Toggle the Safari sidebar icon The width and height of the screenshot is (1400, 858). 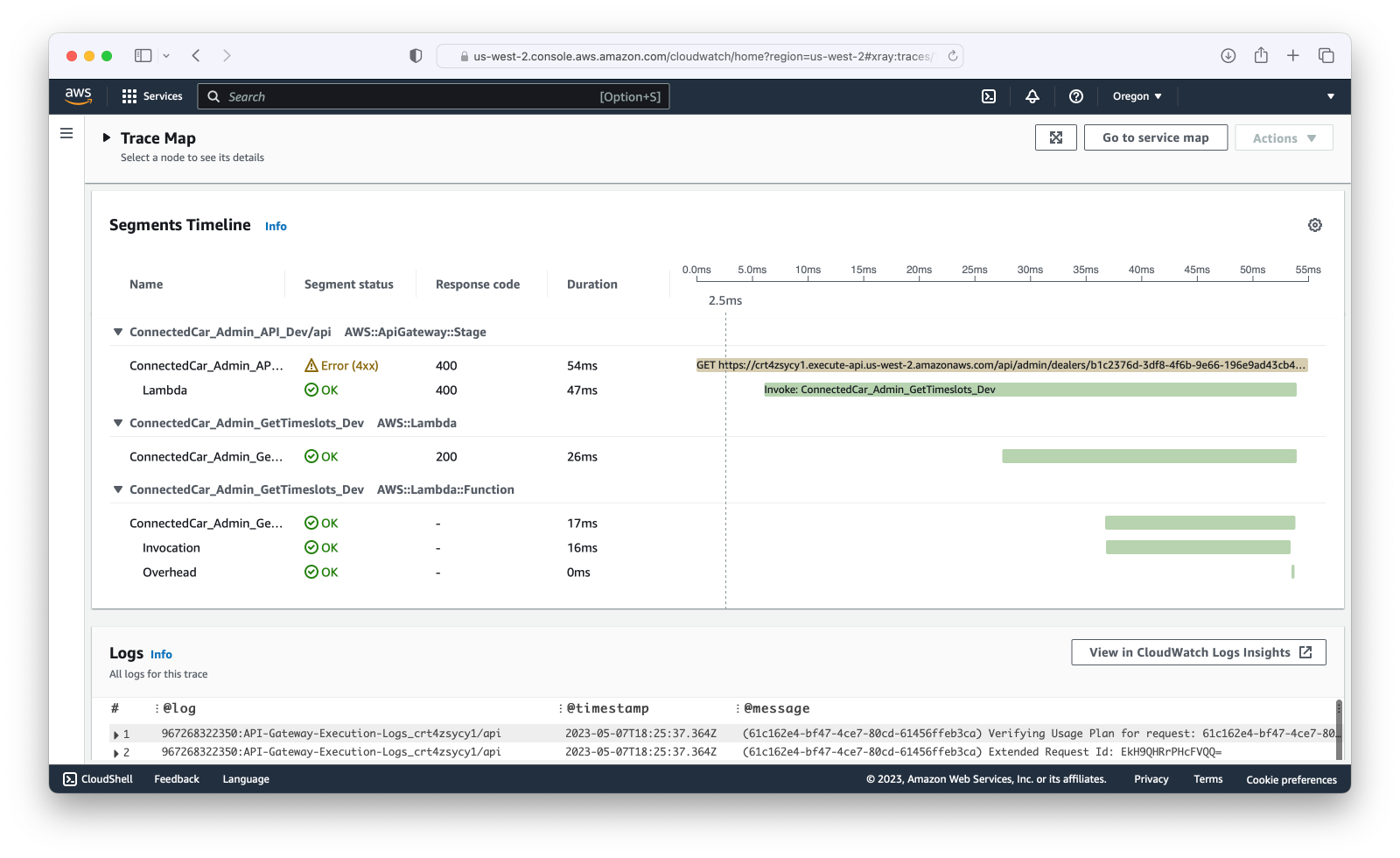(143, 56)
